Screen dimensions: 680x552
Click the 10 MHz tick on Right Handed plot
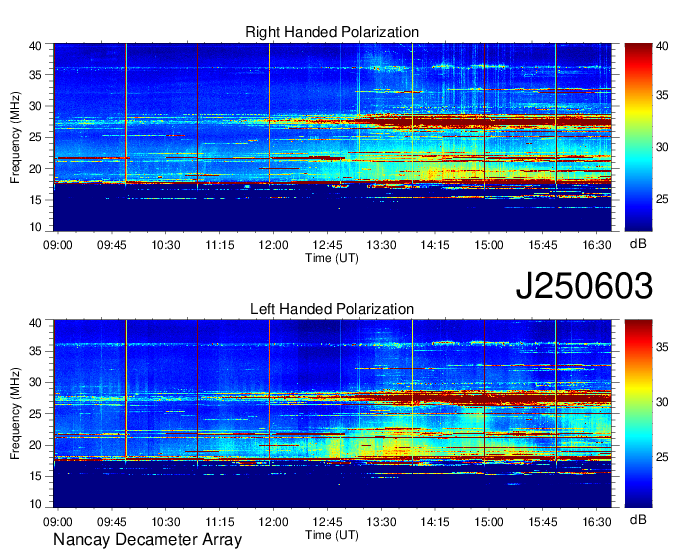[x=35, y=227]
